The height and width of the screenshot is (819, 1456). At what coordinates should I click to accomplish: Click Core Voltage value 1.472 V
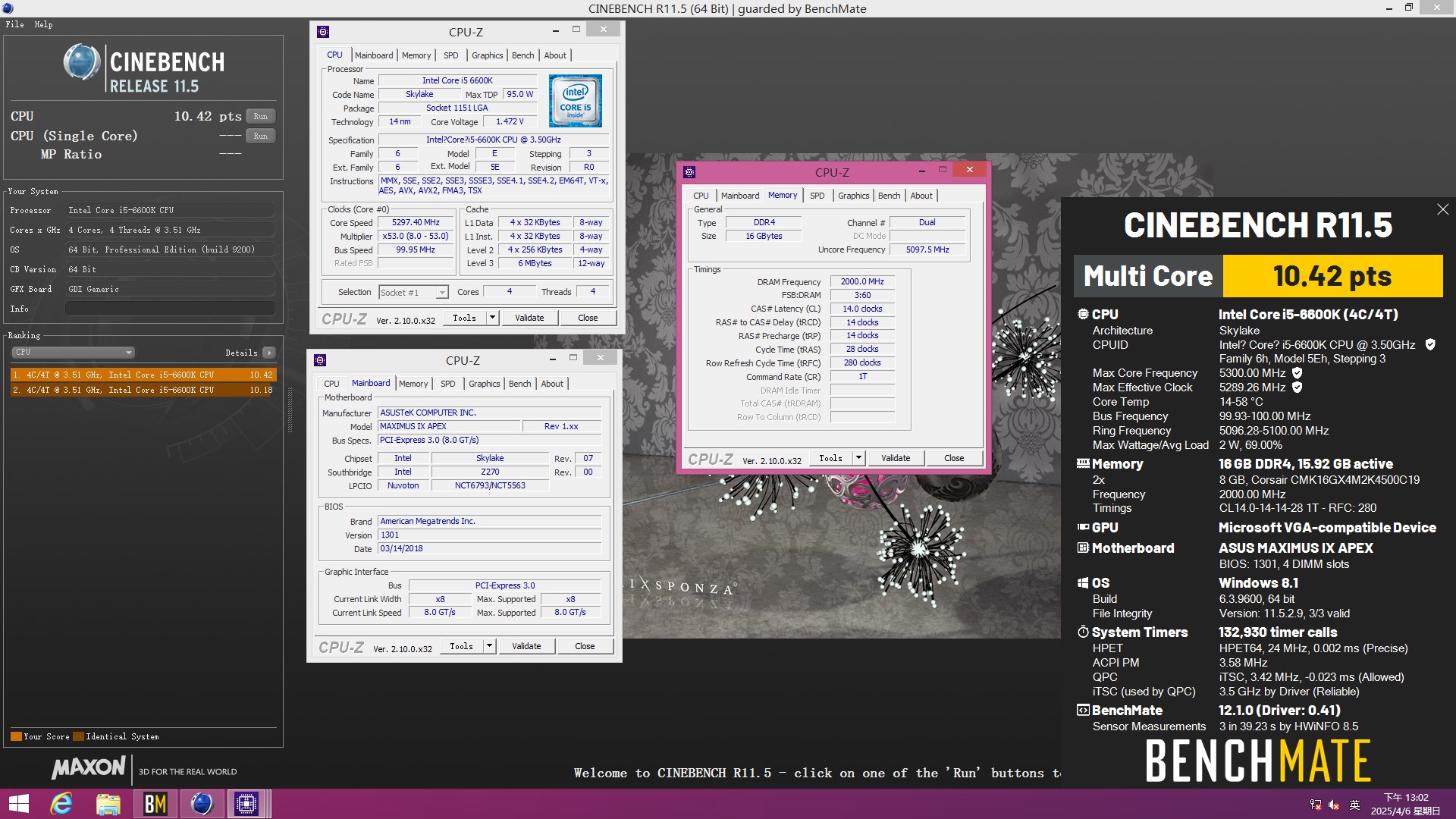(510, 121)
